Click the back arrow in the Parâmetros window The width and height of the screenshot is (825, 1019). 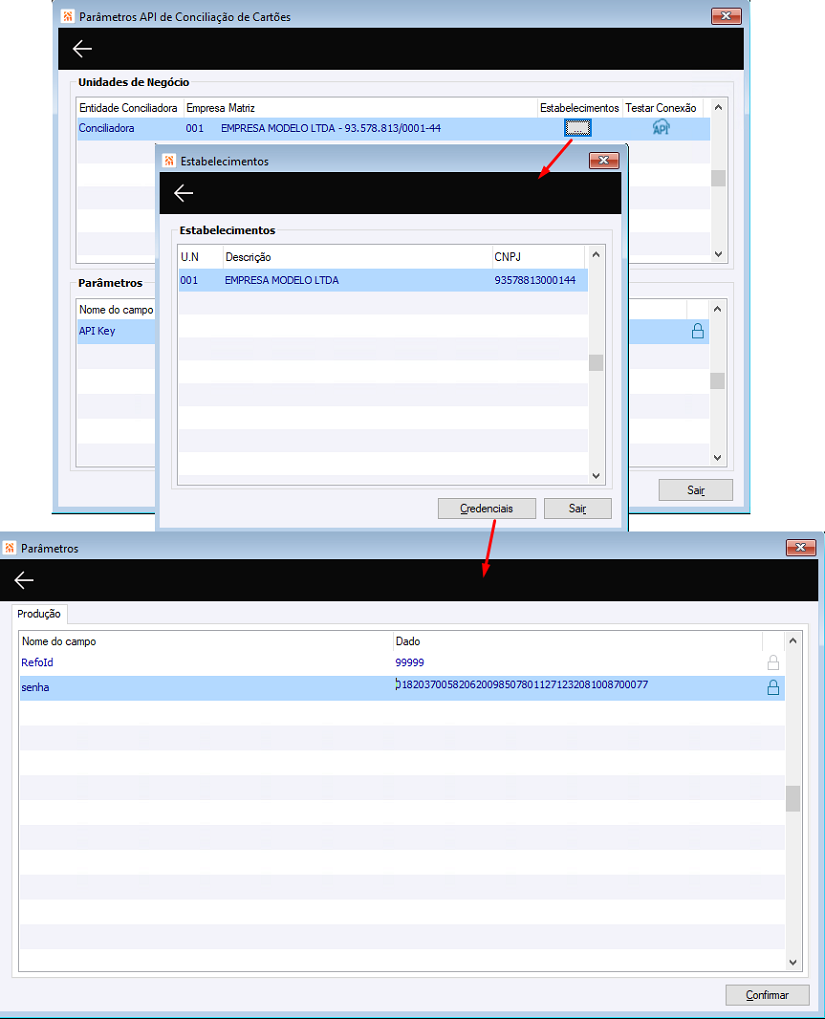pyautogui.click(x=24, y=580)
